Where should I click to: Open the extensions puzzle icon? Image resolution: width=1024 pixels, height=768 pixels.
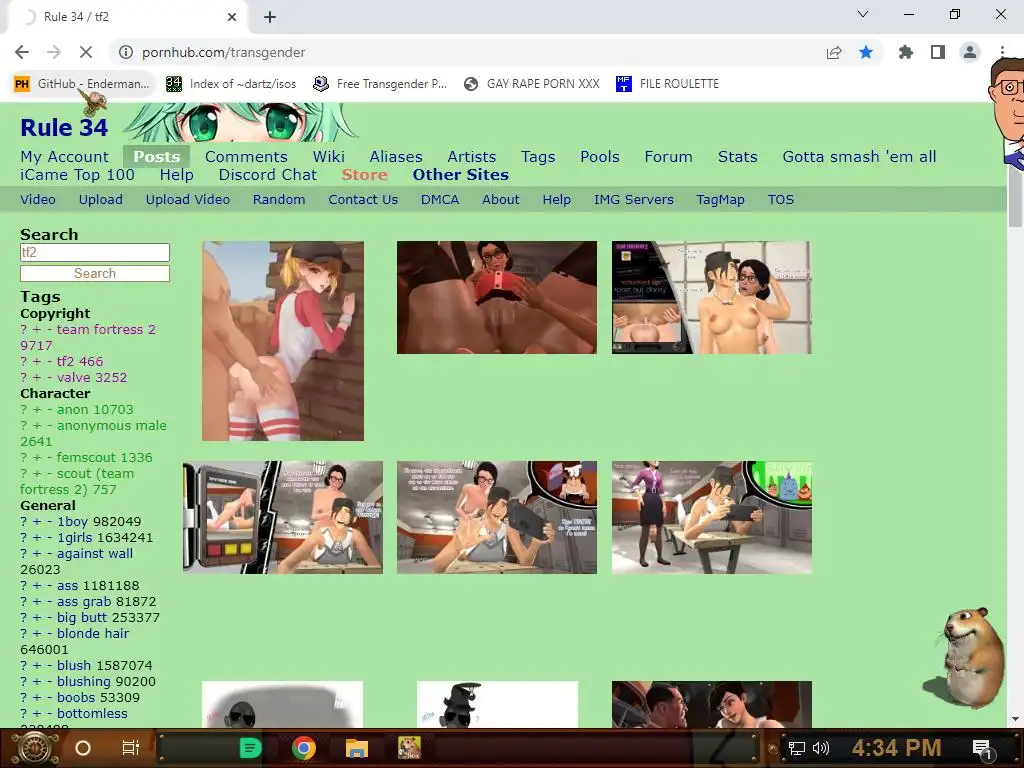905,52
